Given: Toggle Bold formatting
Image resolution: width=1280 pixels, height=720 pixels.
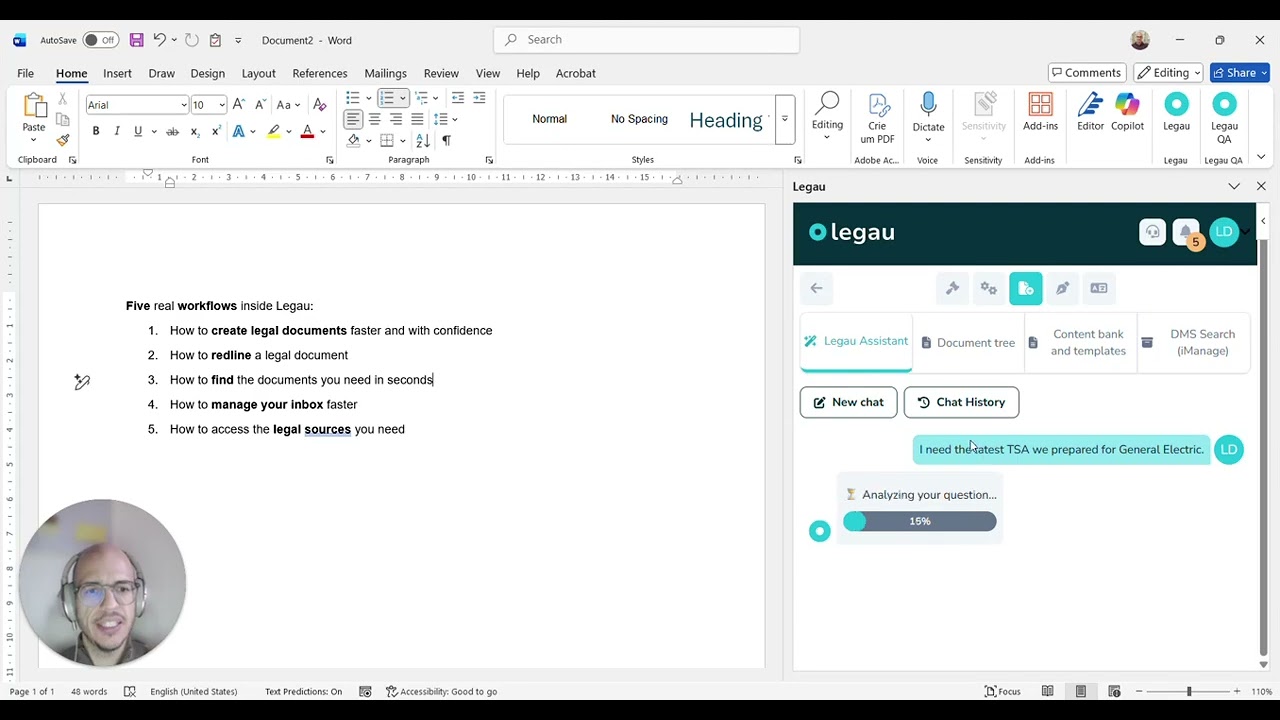Looking at the screenshot, I should coord(96,131).
